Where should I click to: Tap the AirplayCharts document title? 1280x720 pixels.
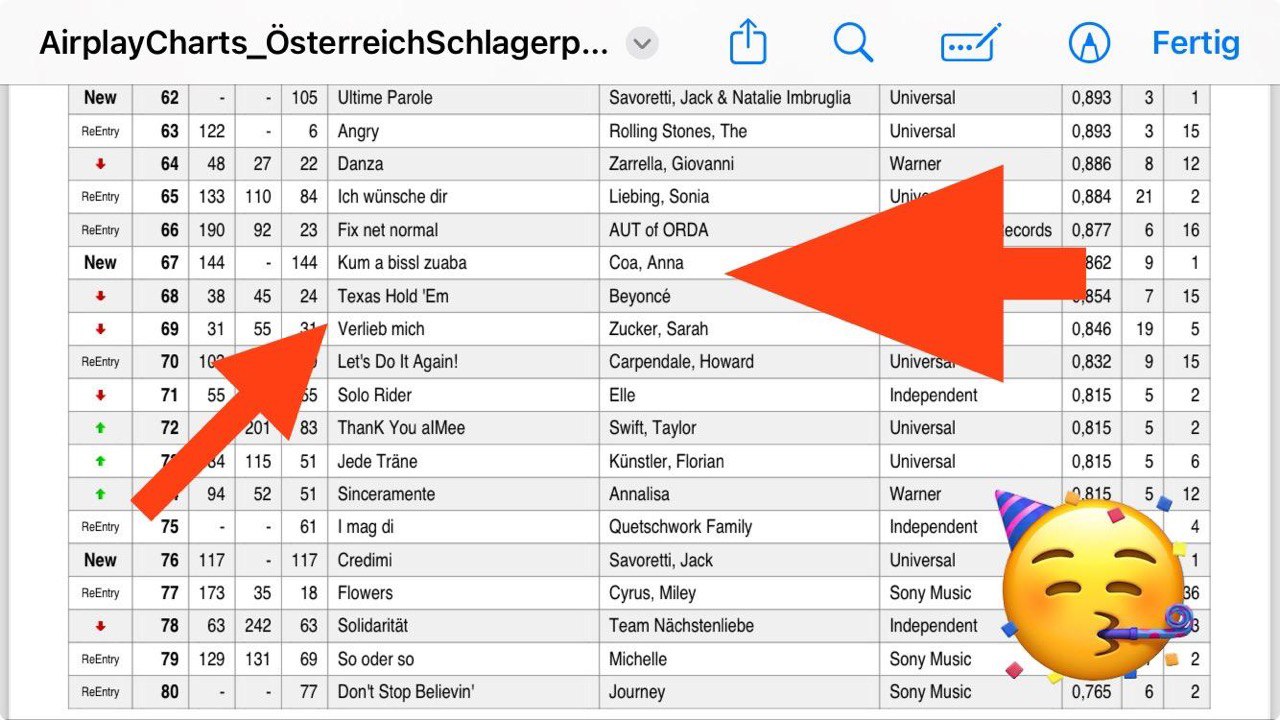click(323, 44)
